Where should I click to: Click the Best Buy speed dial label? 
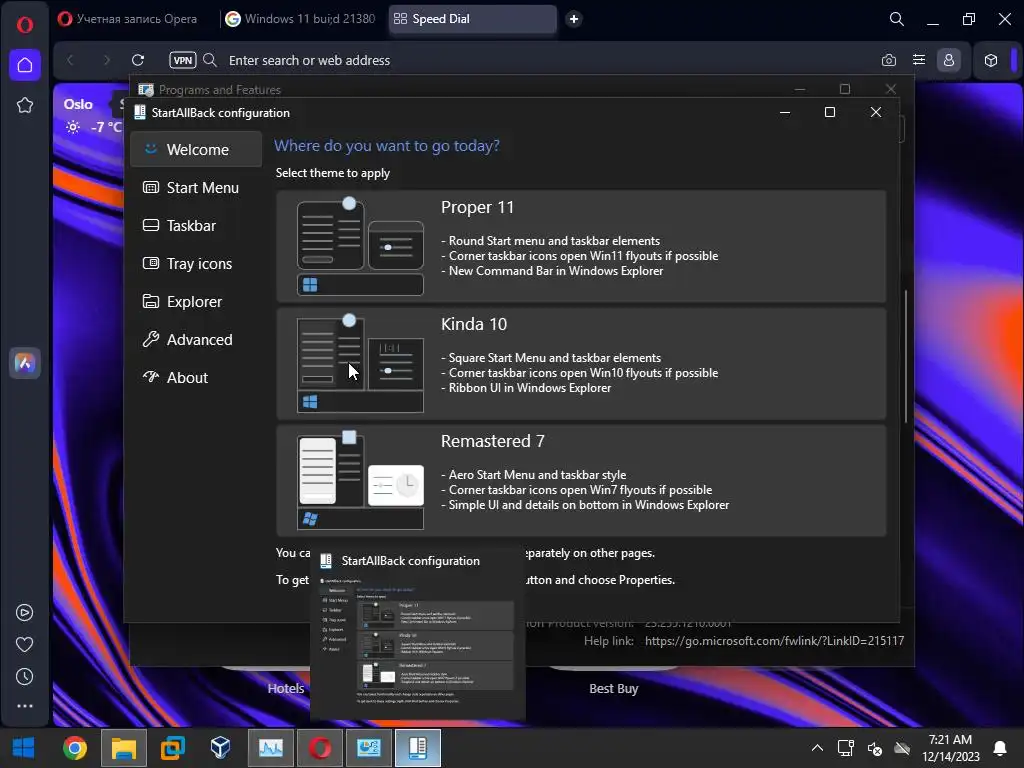click(613, 688)
